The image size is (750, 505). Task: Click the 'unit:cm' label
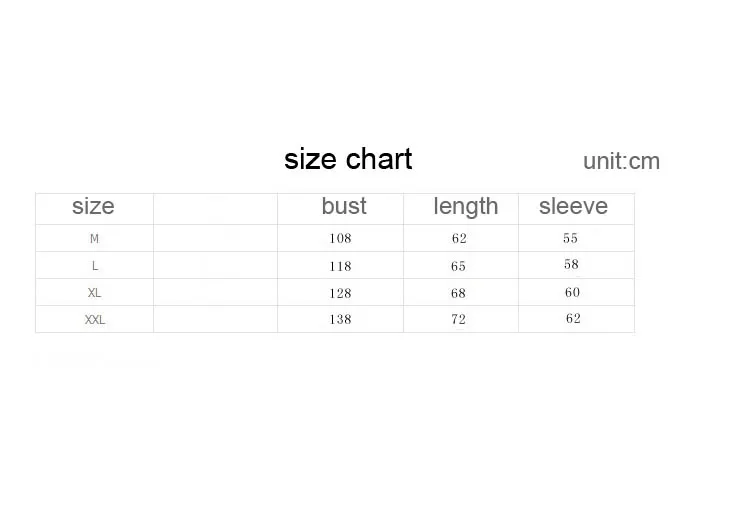pos(621,161)
